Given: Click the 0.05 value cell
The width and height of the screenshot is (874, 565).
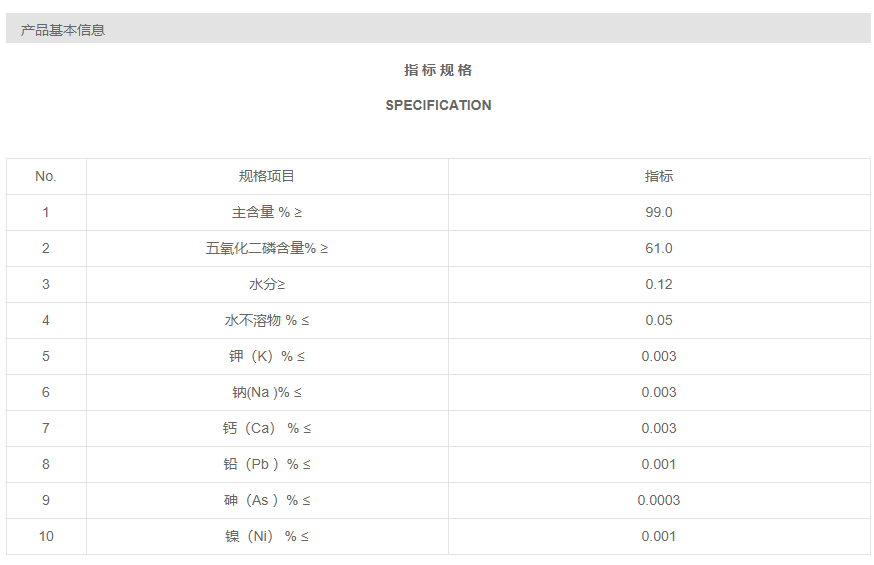Looking at the screenshot, I should click(x=659, y=320).
